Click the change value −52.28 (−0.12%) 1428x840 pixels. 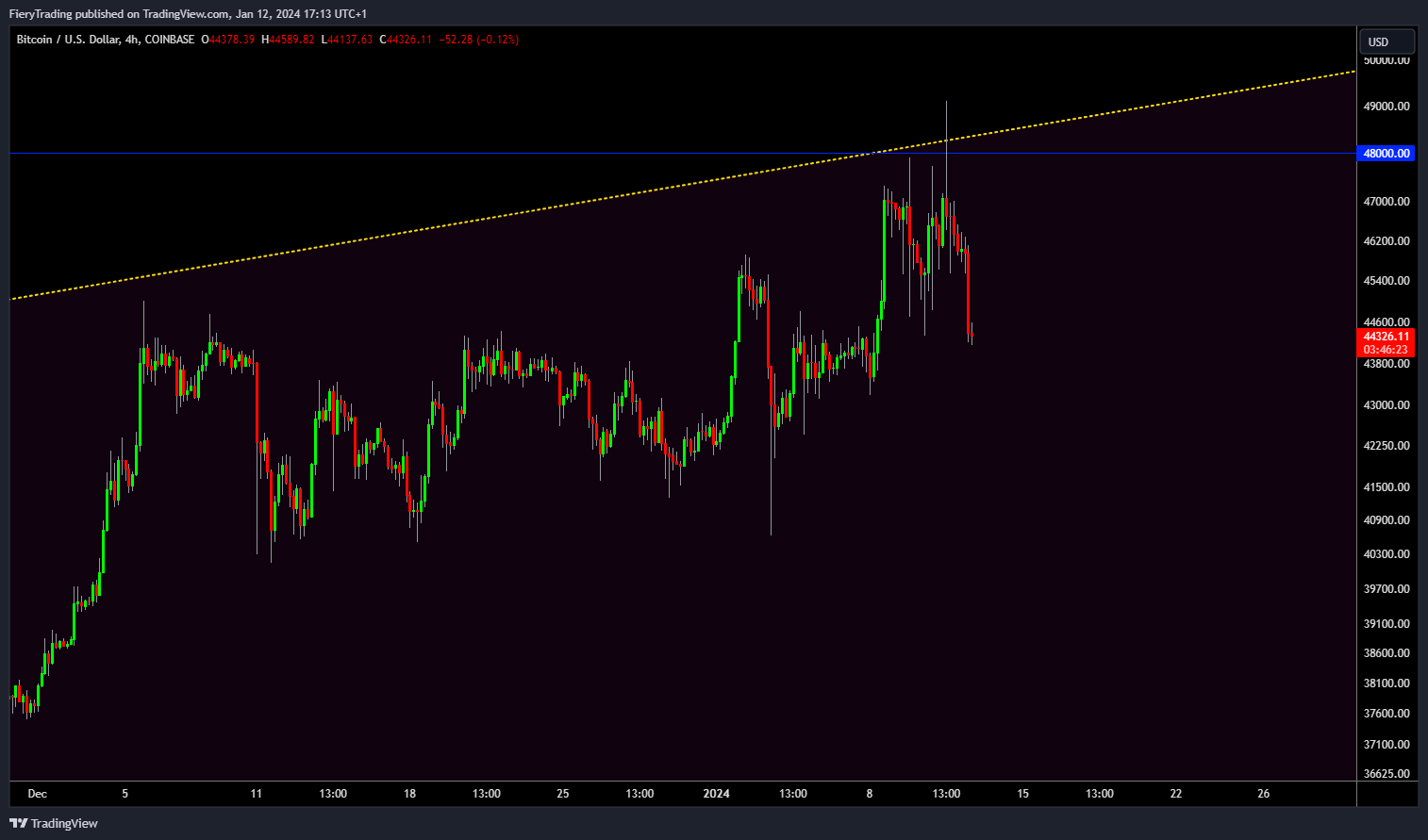(479, 40)
